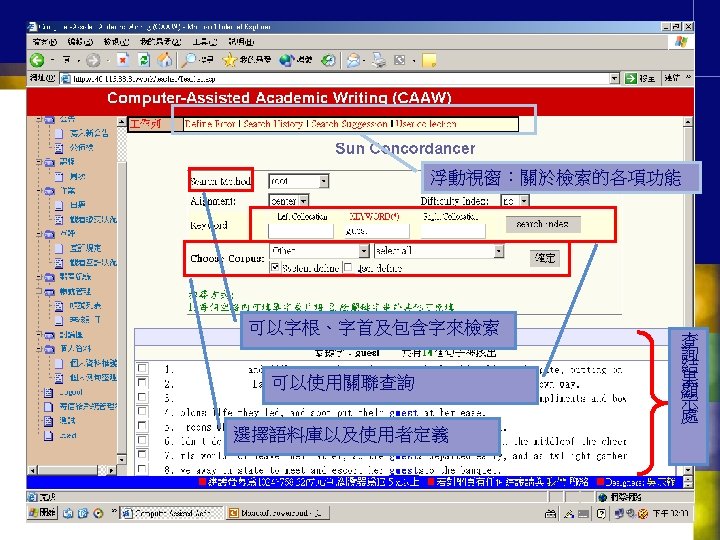Check the box for result row 4
720x540 pixels.
[x=142, y=411]
